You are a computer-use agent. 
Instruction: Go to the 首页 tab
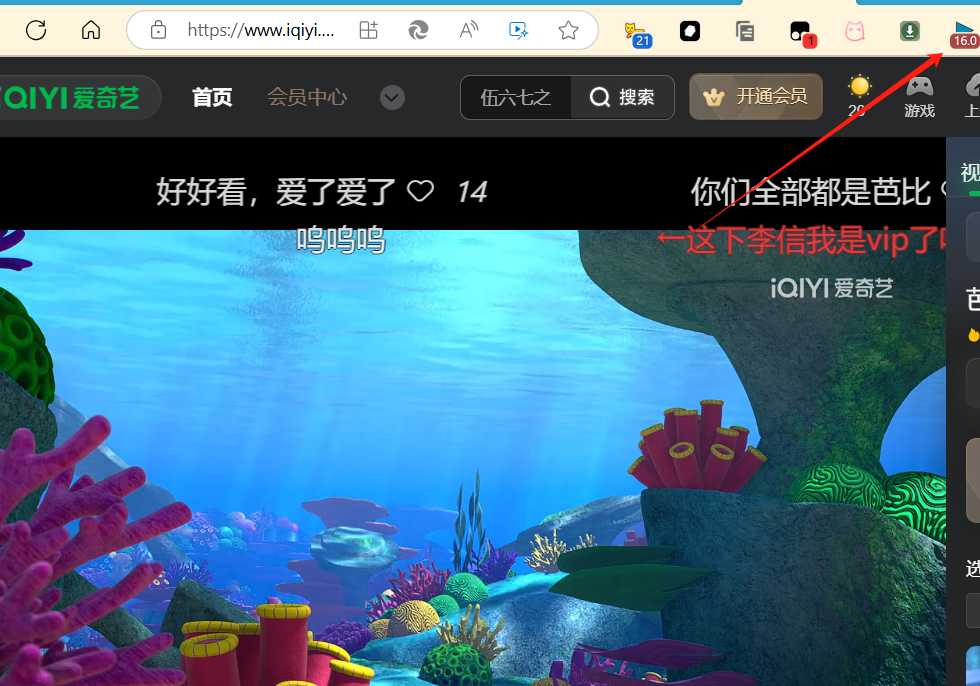point(212,97)
